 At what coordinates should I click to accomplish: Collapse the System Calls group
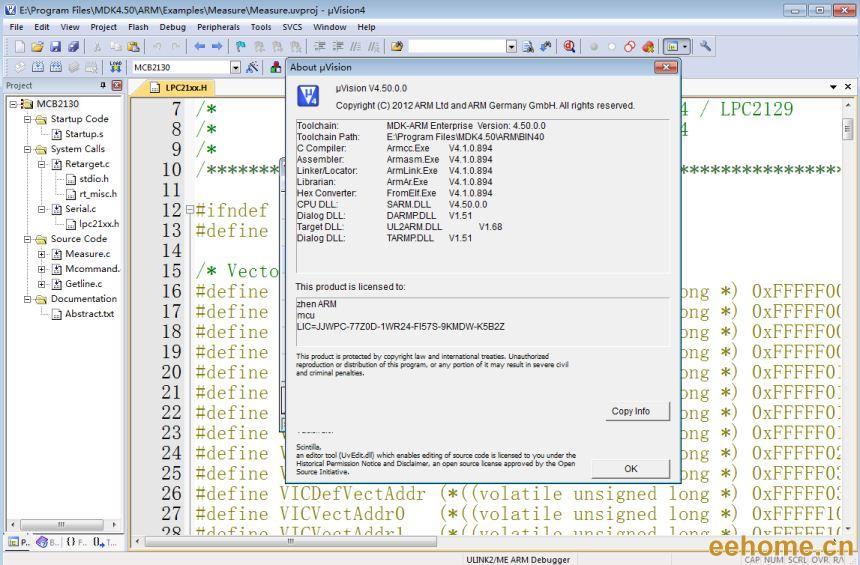click(27, 149)
